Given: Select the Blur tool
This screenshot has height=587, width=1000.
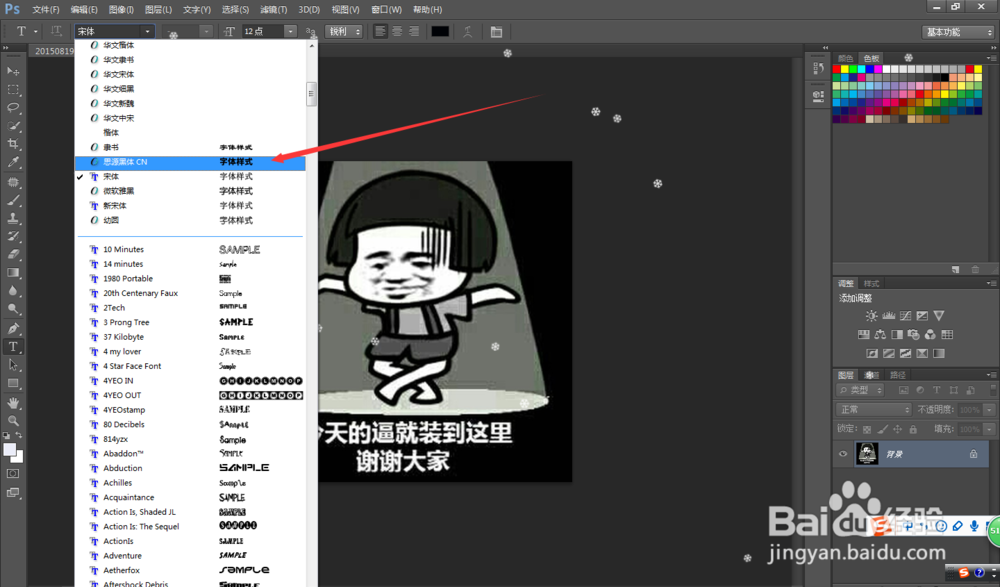Looking at the screenshot, I should click(13, 291).
